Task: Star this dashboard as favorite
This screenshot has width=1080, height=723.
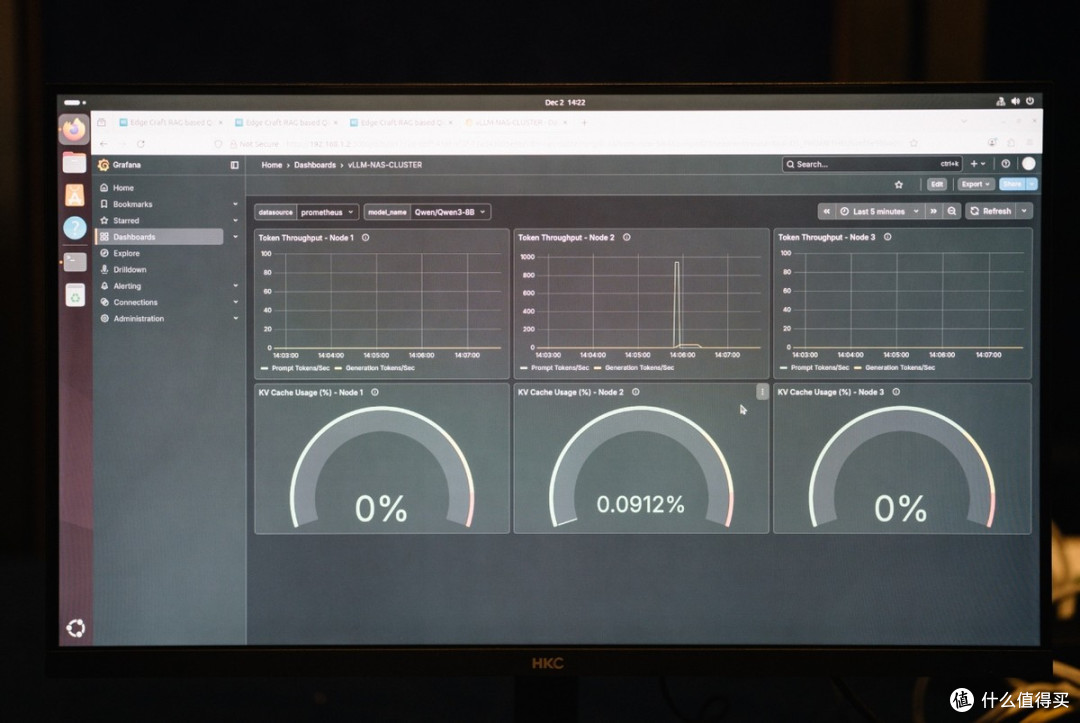Action: (898, 185)
